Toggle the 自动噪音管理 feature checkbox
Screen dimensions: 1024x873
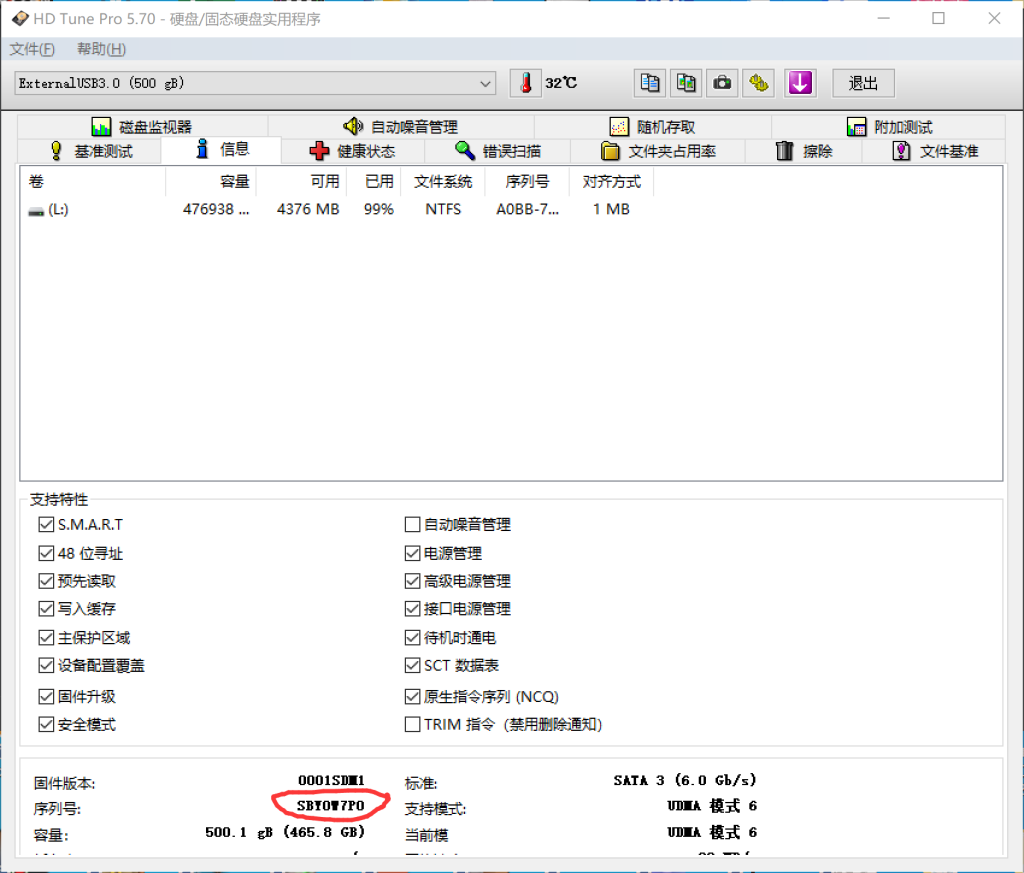tap(412, 524)
